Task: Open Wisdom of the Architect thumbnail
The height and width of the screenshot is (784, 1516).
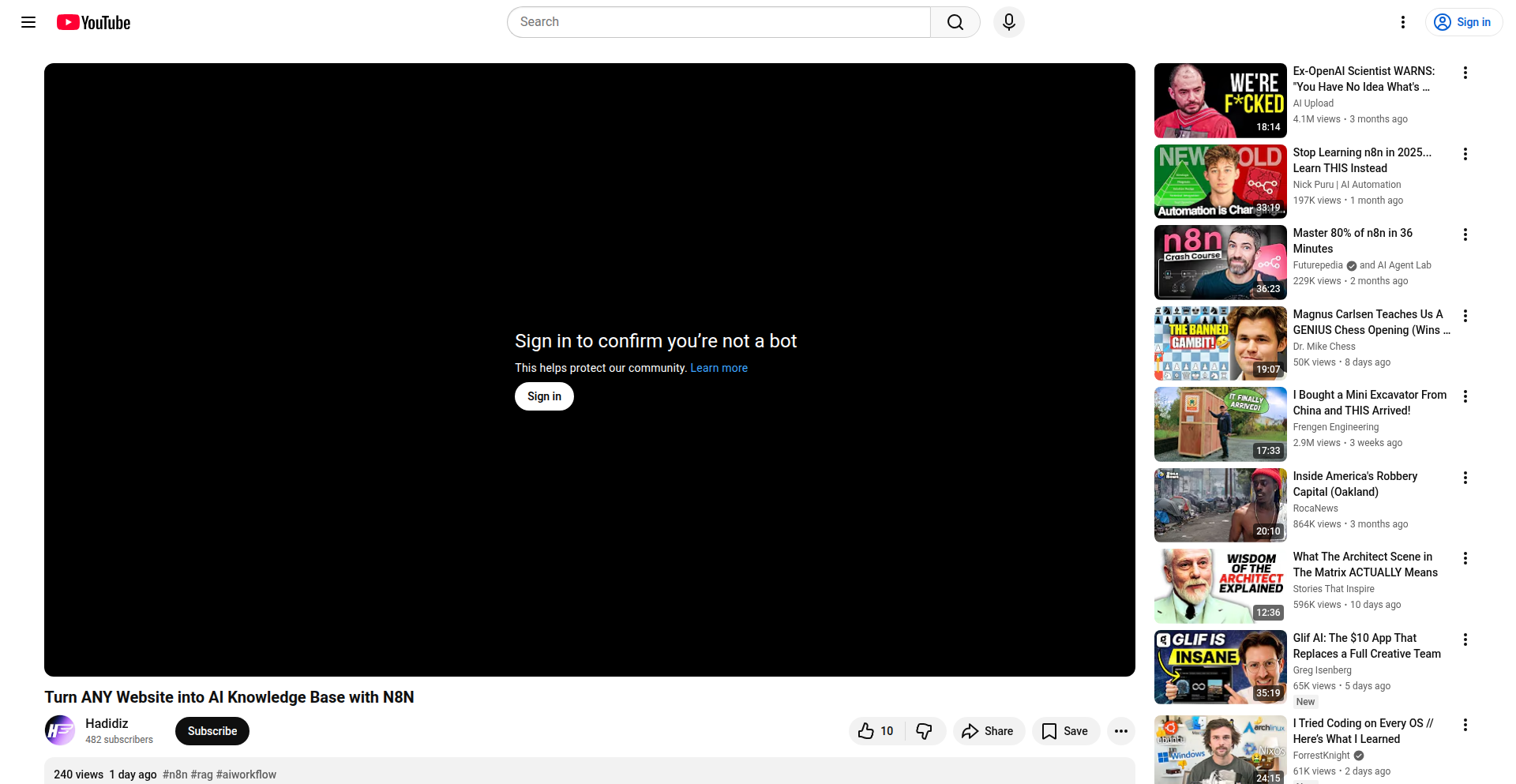Action: click(1221, 586)
